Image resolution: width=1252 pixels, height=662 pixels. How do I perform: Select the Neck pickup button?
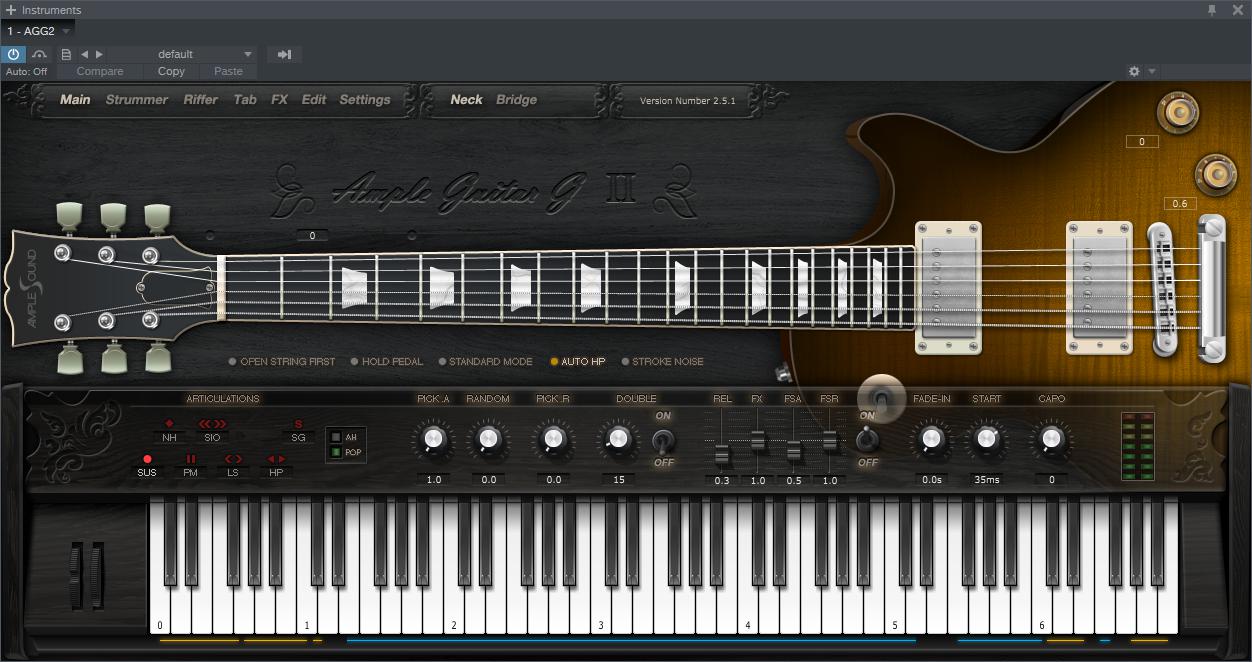(466, 100)
